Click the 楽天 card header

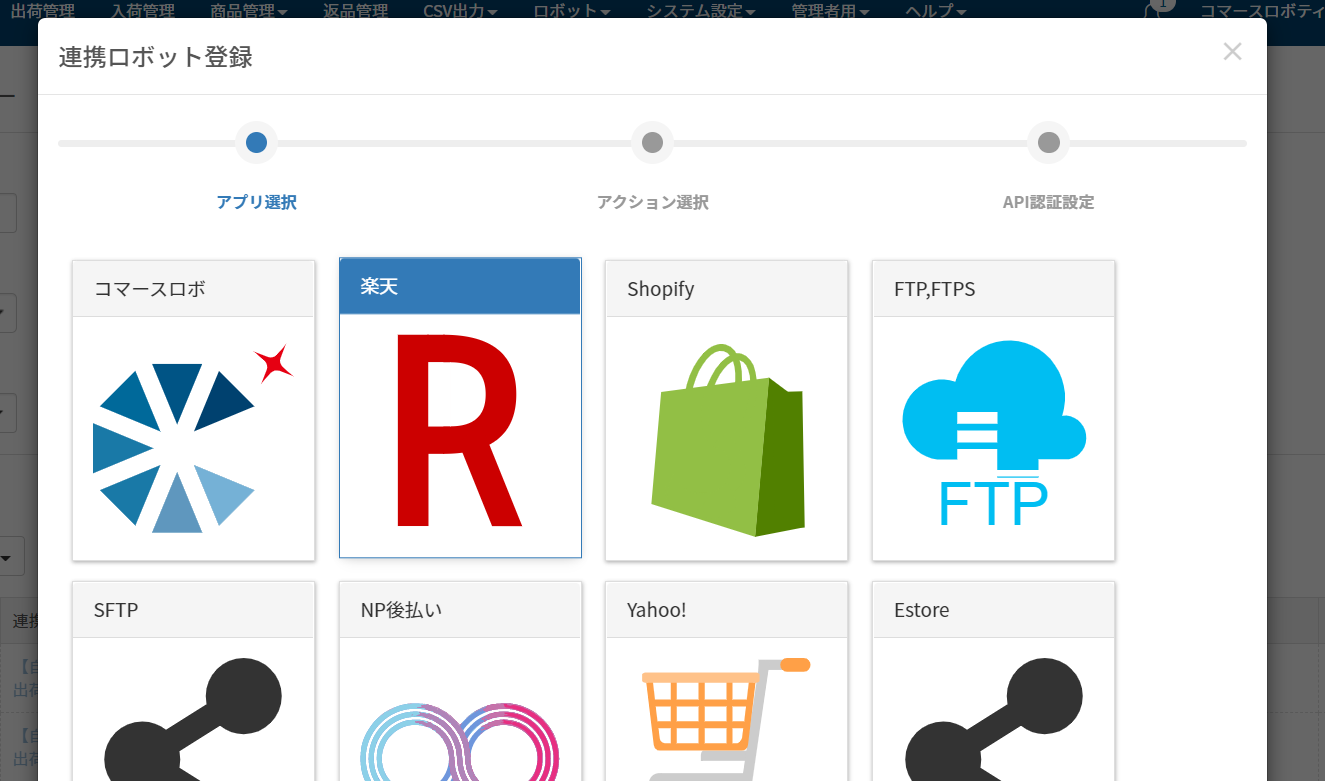[460, 286]
